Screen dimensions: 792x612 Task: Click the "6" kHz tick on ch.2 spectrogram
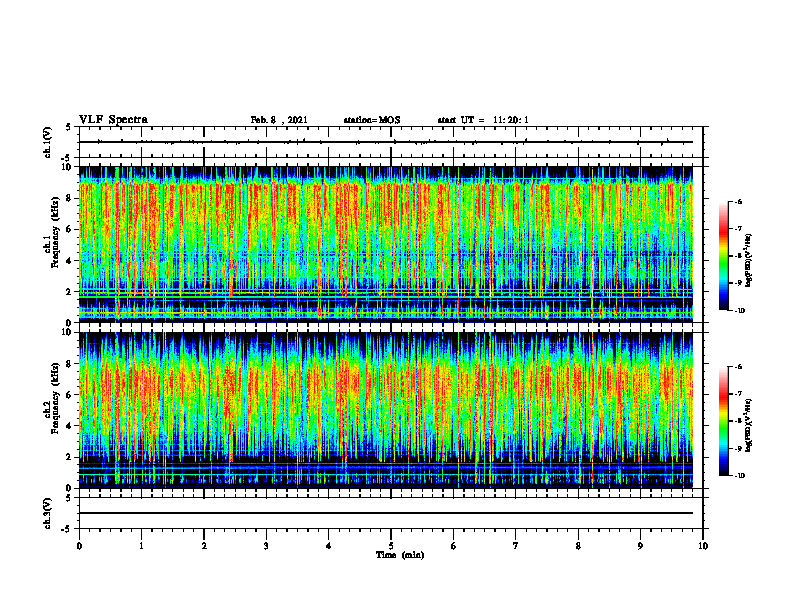coord(69,395)
